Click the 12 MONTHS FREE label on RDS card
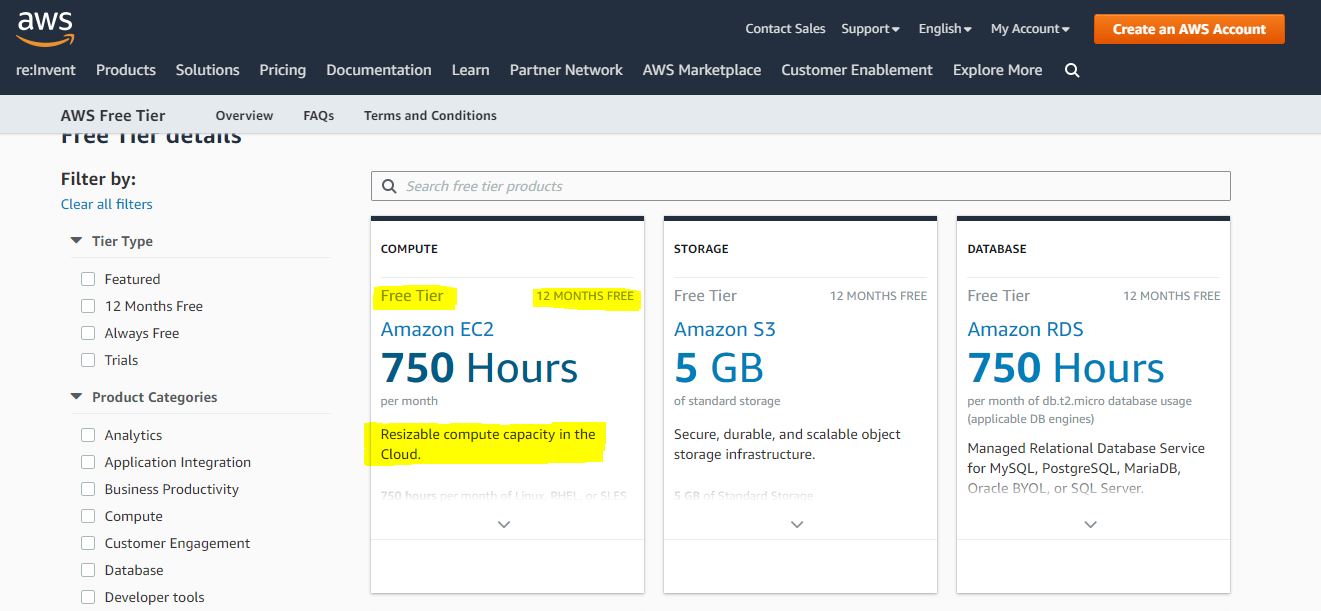 [x=1172, y=296]
